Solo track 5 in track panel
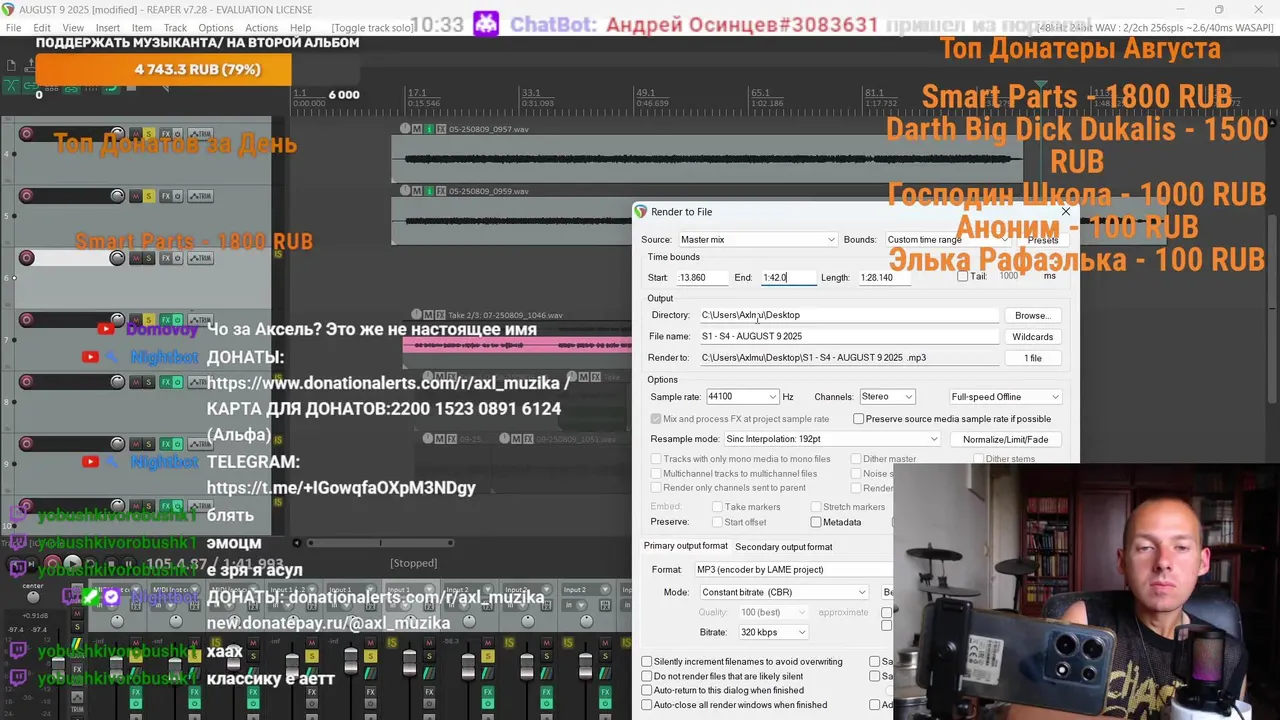The image size is (1280, 720). pos(149,196)
